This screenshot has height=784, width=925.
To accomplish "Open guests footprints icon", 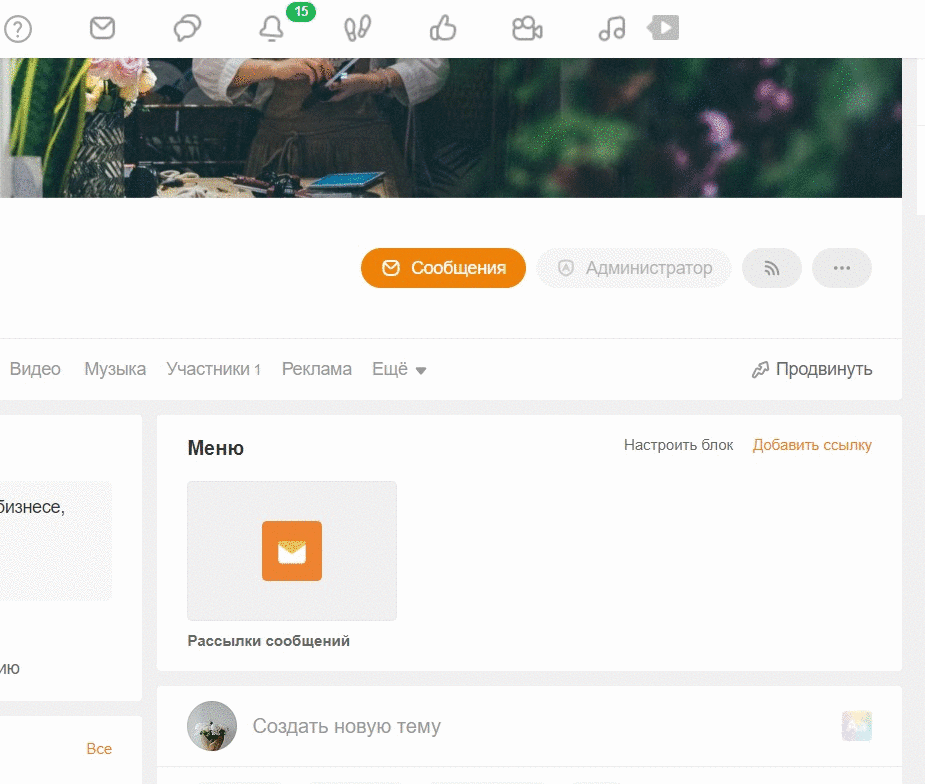I will [357, 28].
